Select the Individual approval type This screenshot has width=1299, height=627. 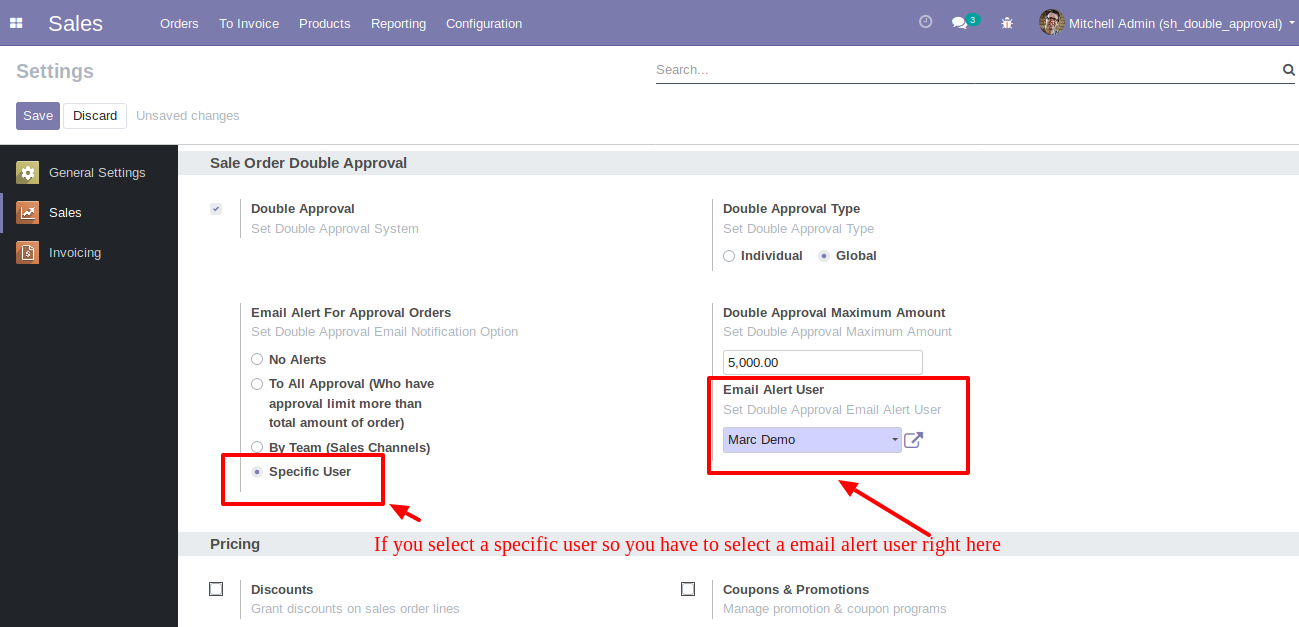click(x=729, y=256)
